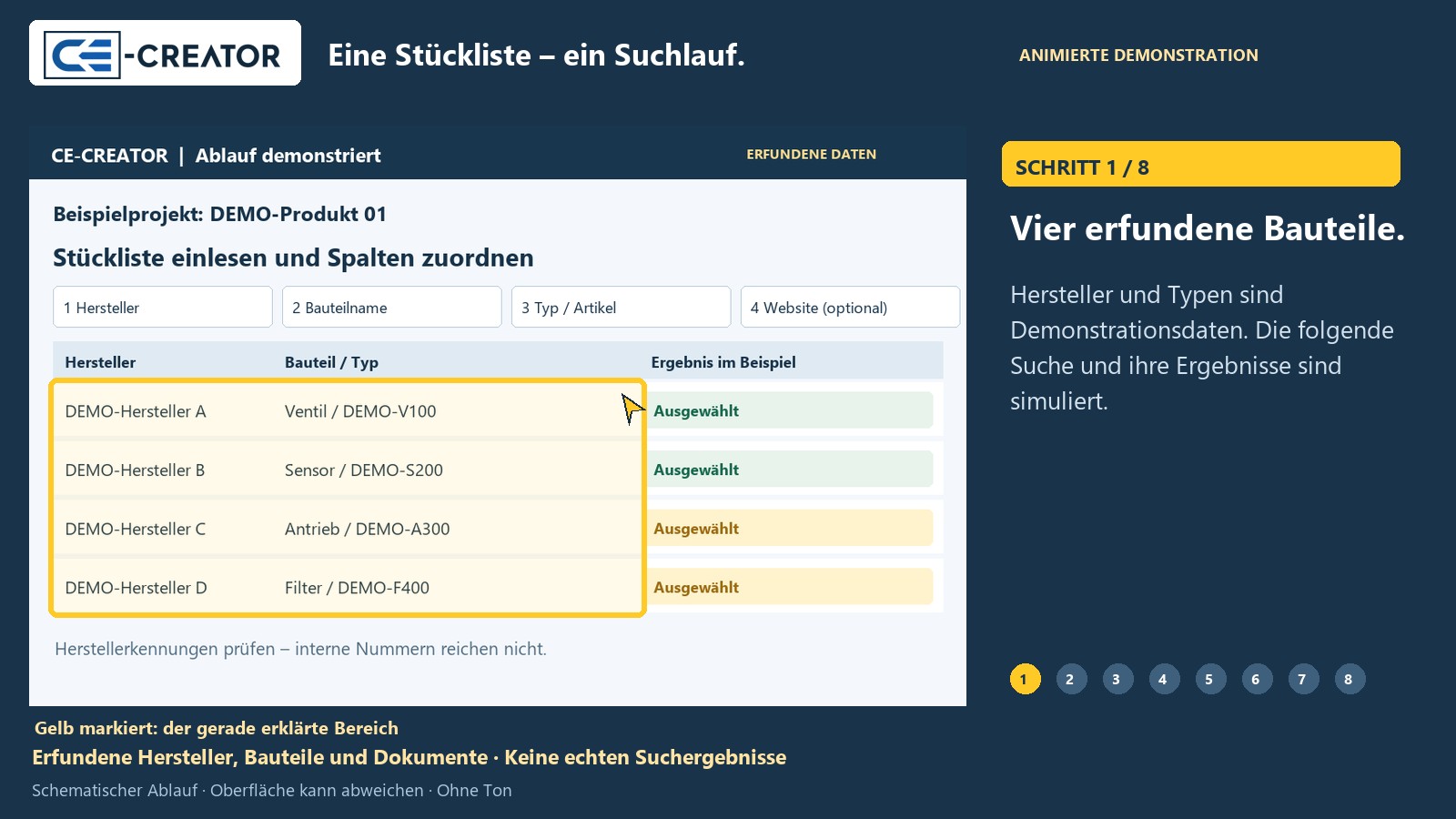Click the 'ERFUNDENE DATEN' label
The image size is (1456, 819).
(812, 155)
